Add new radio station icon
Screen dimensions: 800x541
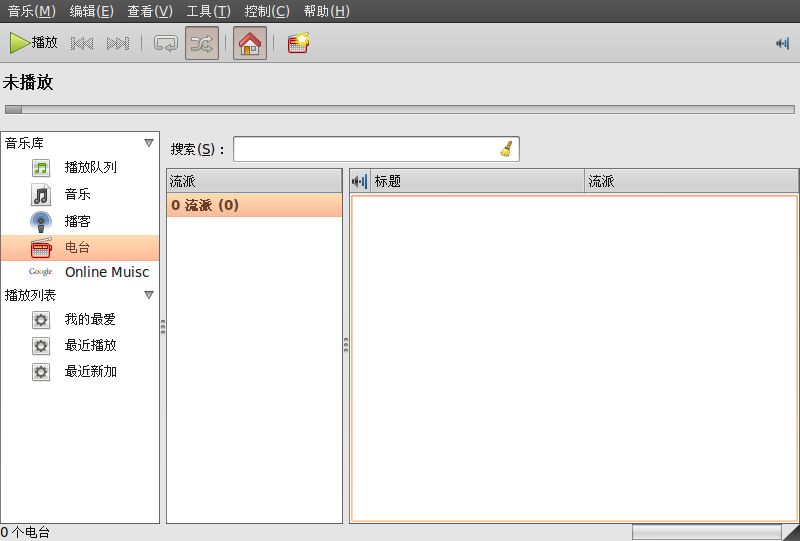pyautogui.click(x=298, y=43)
